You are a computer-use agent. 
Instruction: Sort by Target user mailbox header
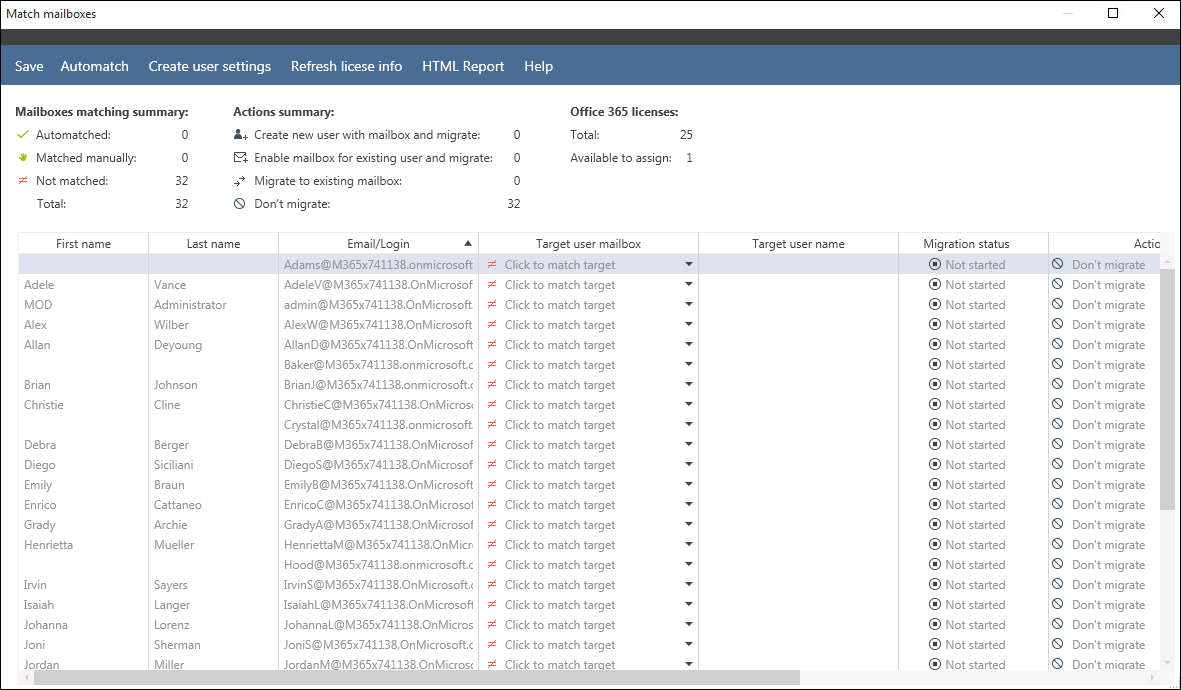coord(588,243)
